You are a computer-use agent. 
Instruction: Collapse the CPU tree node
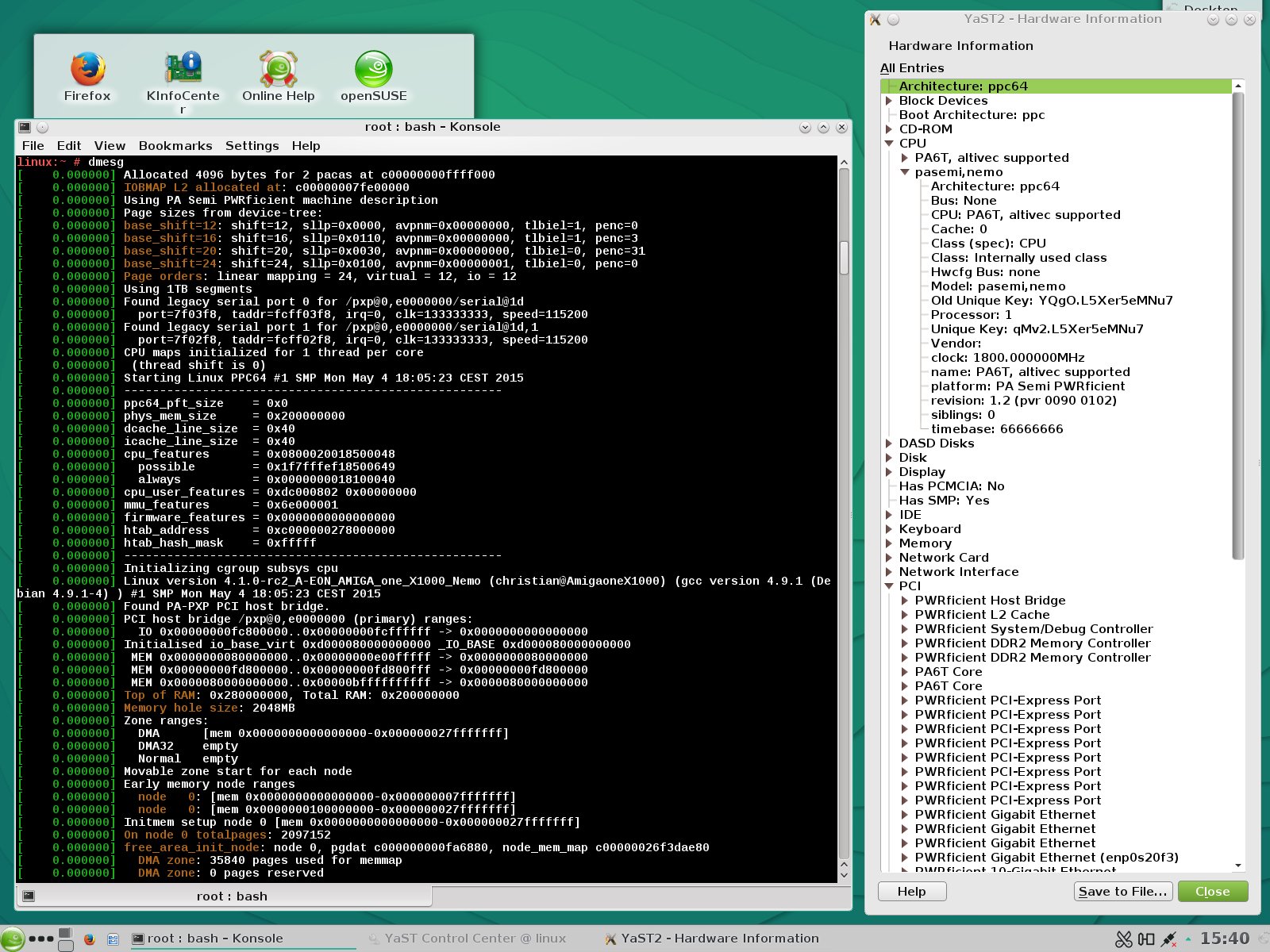click(x=889, y=144)
